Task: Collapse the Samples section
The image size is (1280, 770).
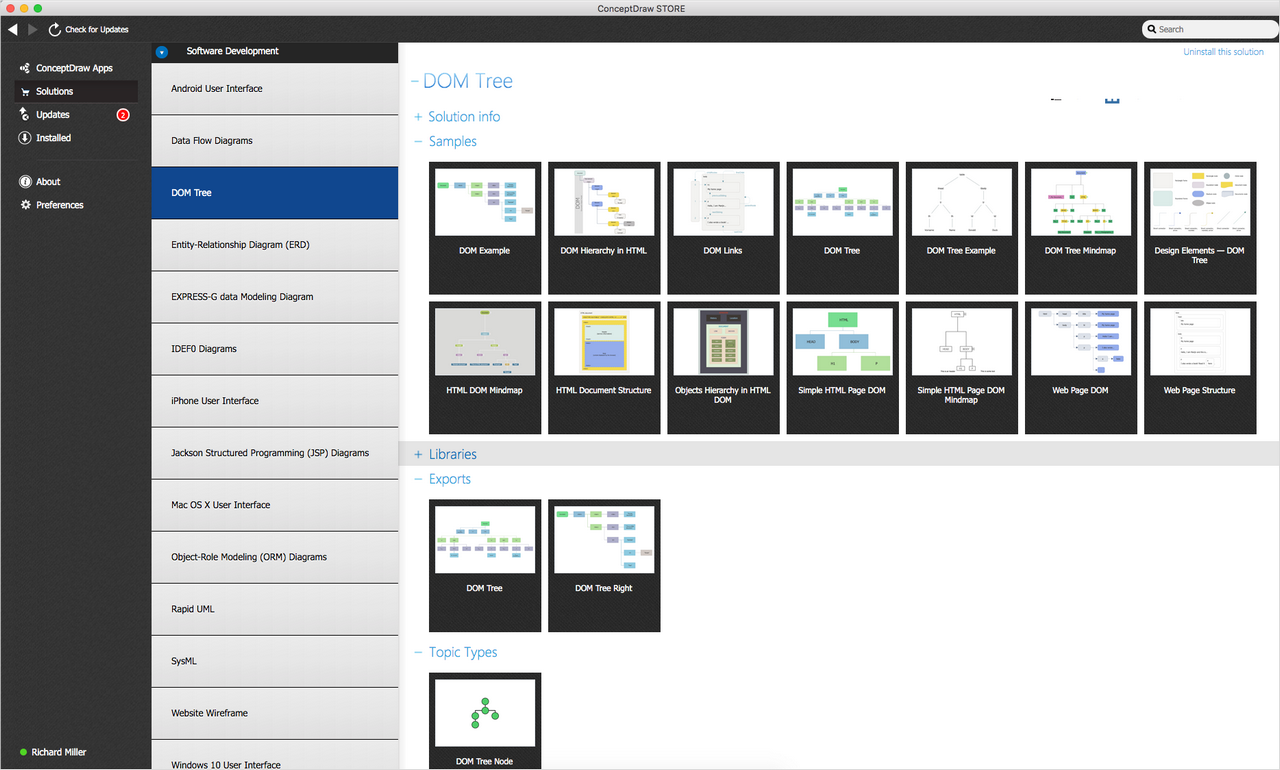Action: click(418, 142)
